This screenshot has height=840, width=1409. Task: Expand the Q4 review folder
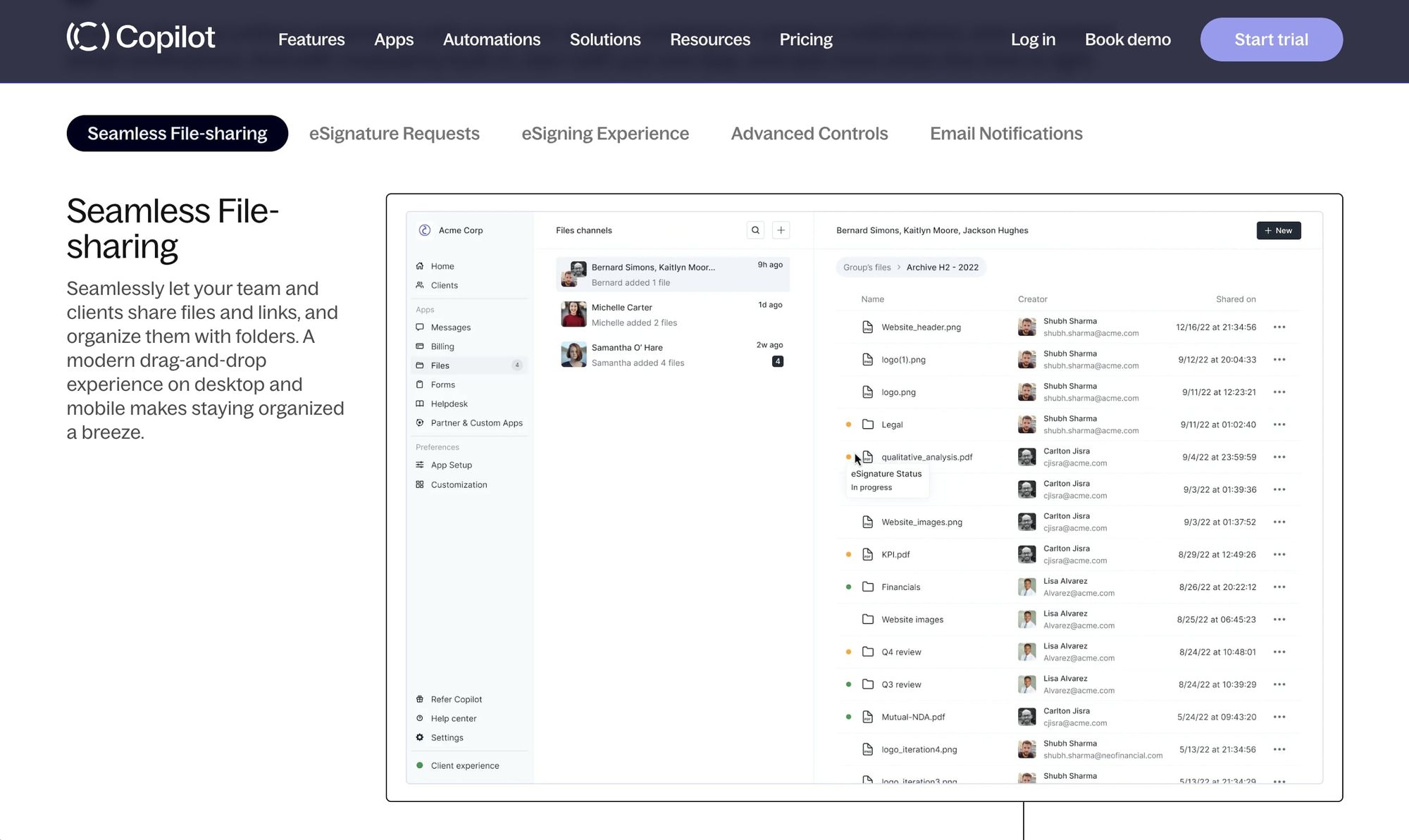point(901,651)
